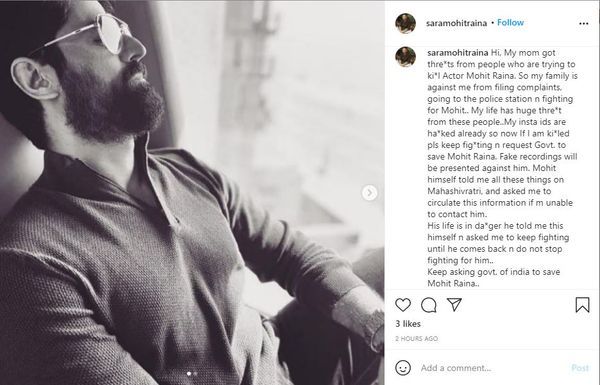
Task: Share the post using the paper plane icon
Action: pos(454,305)
